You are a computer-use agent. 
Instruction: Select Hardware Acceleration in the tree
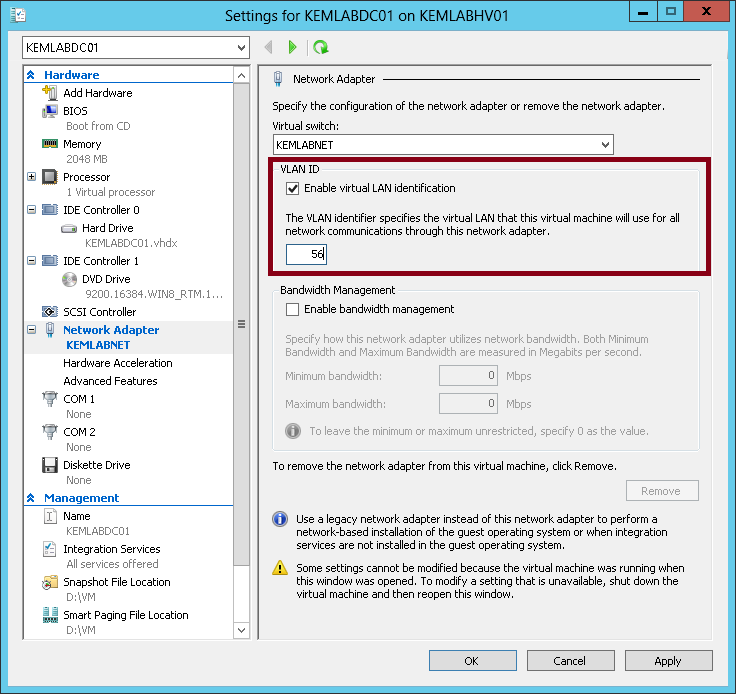point(118,363)
